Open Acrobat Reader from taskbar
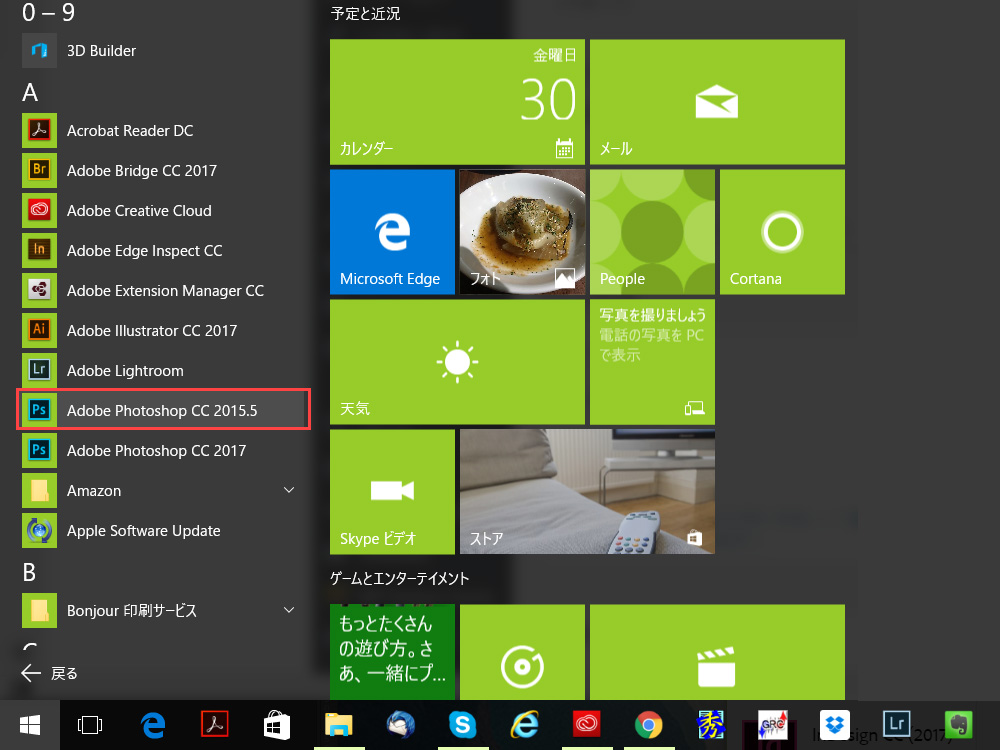 [x=214, y=725]
